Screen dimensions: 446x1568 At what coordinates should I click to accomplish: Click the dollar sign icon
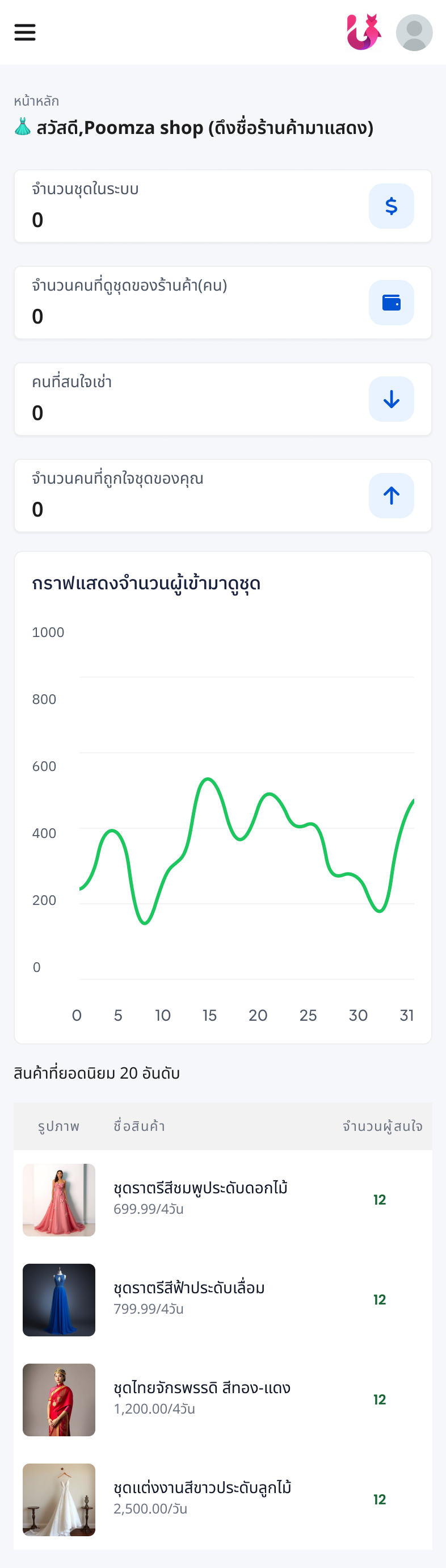(391, 206)
